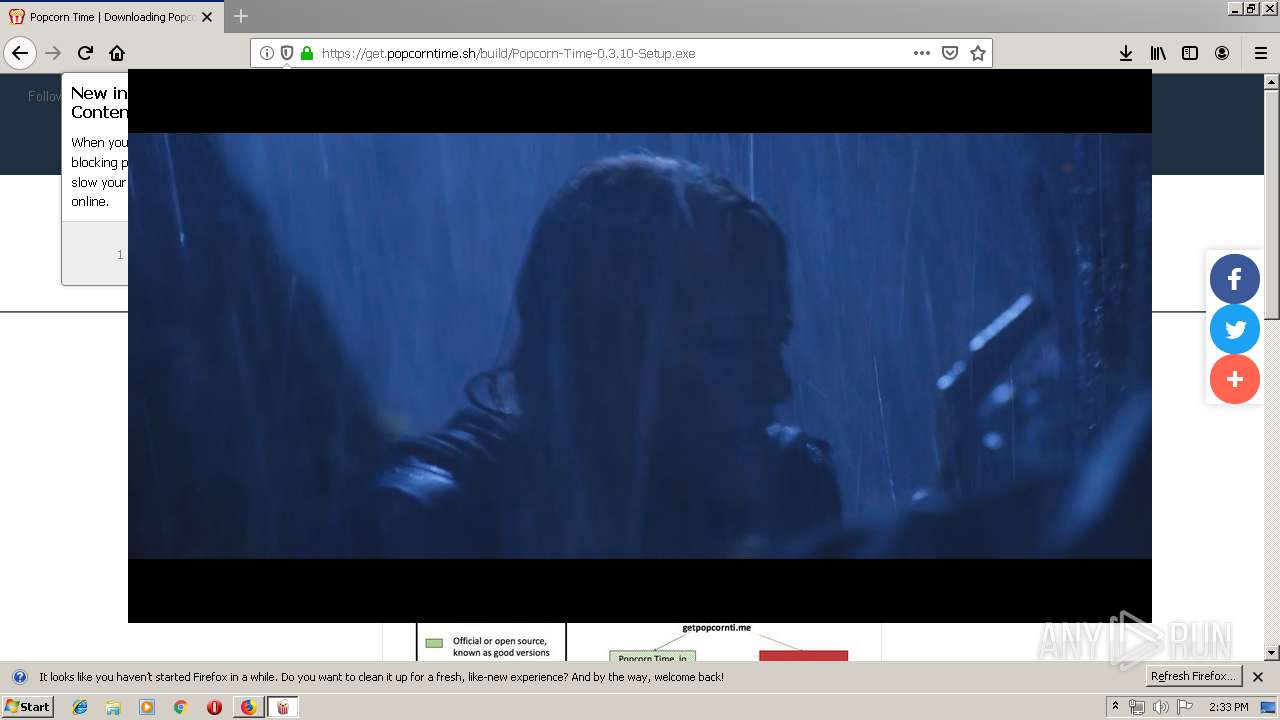
Task: Dismiss the Firefox refresh notification bar
Action: tap(1258, 677)
